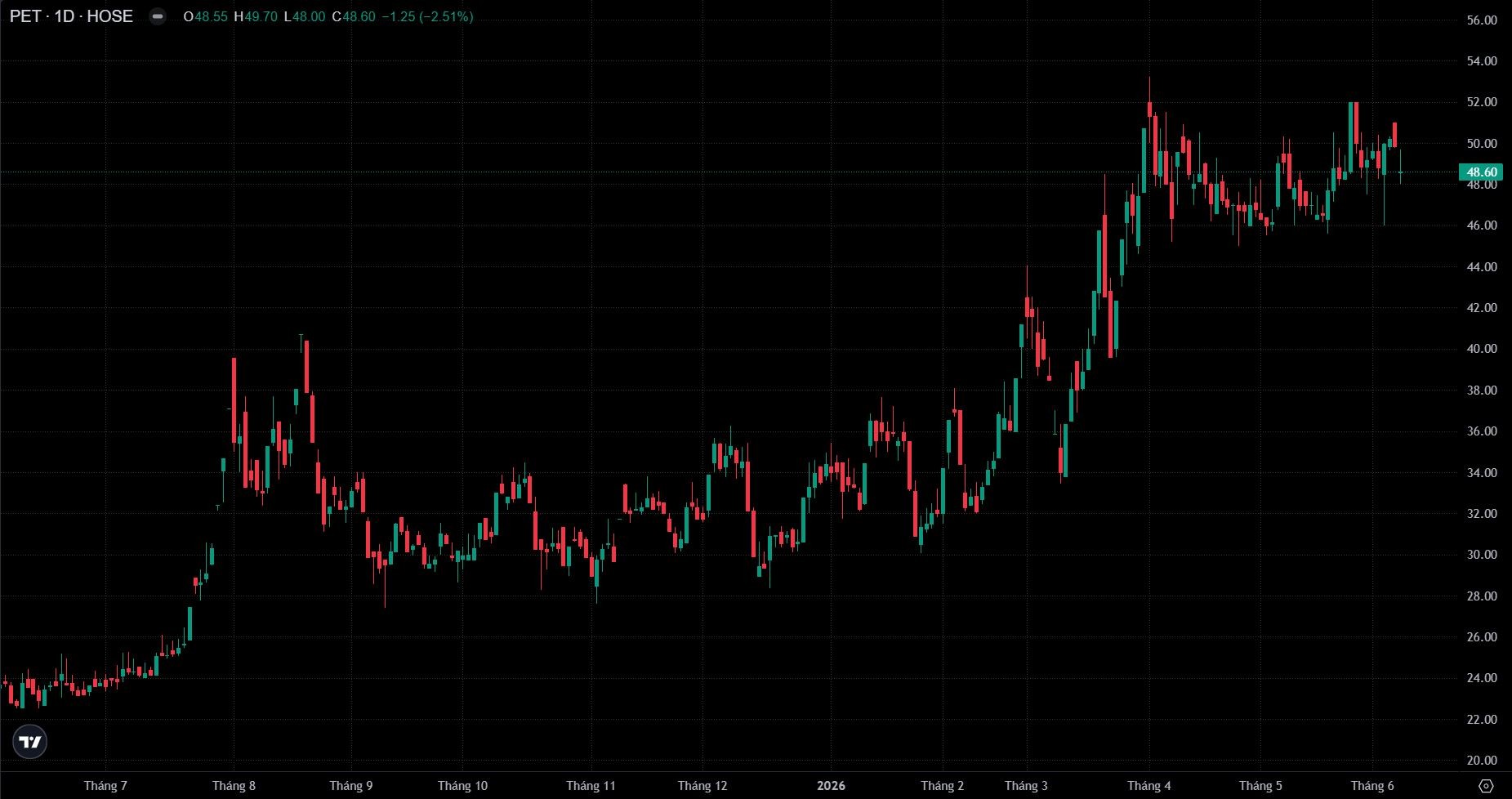Image resolution: width=1512 pixels, height=799 pixels.
Task: Click the open value O48.55
Action: 206,16
